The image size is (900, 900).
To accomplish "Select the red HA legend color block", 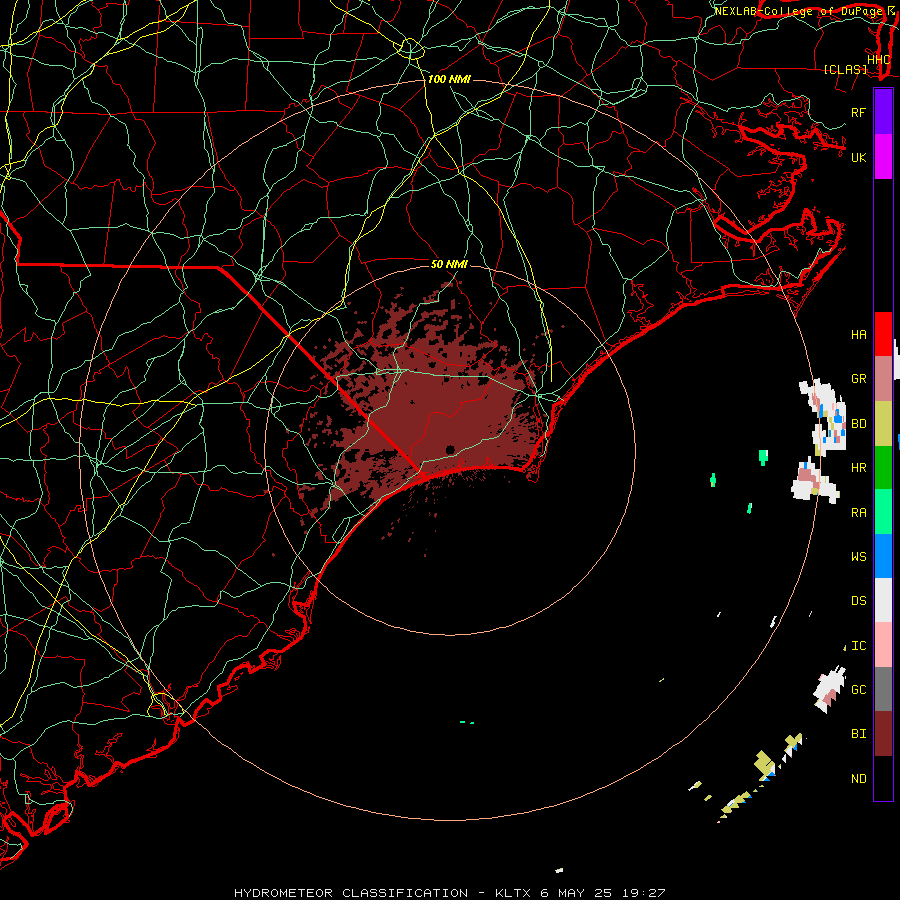I will coord(883,334).
